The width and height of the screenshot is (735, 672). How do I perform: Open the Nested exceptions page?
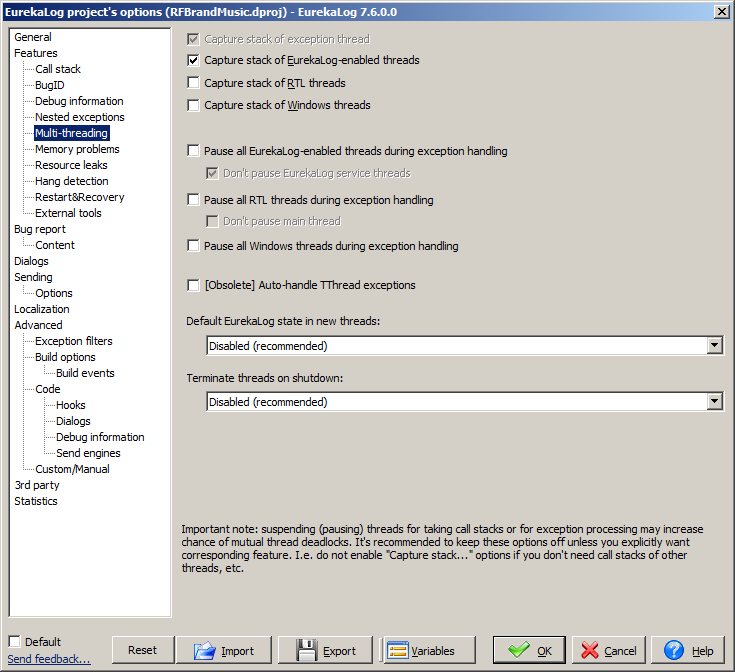[x=80, y=117]
